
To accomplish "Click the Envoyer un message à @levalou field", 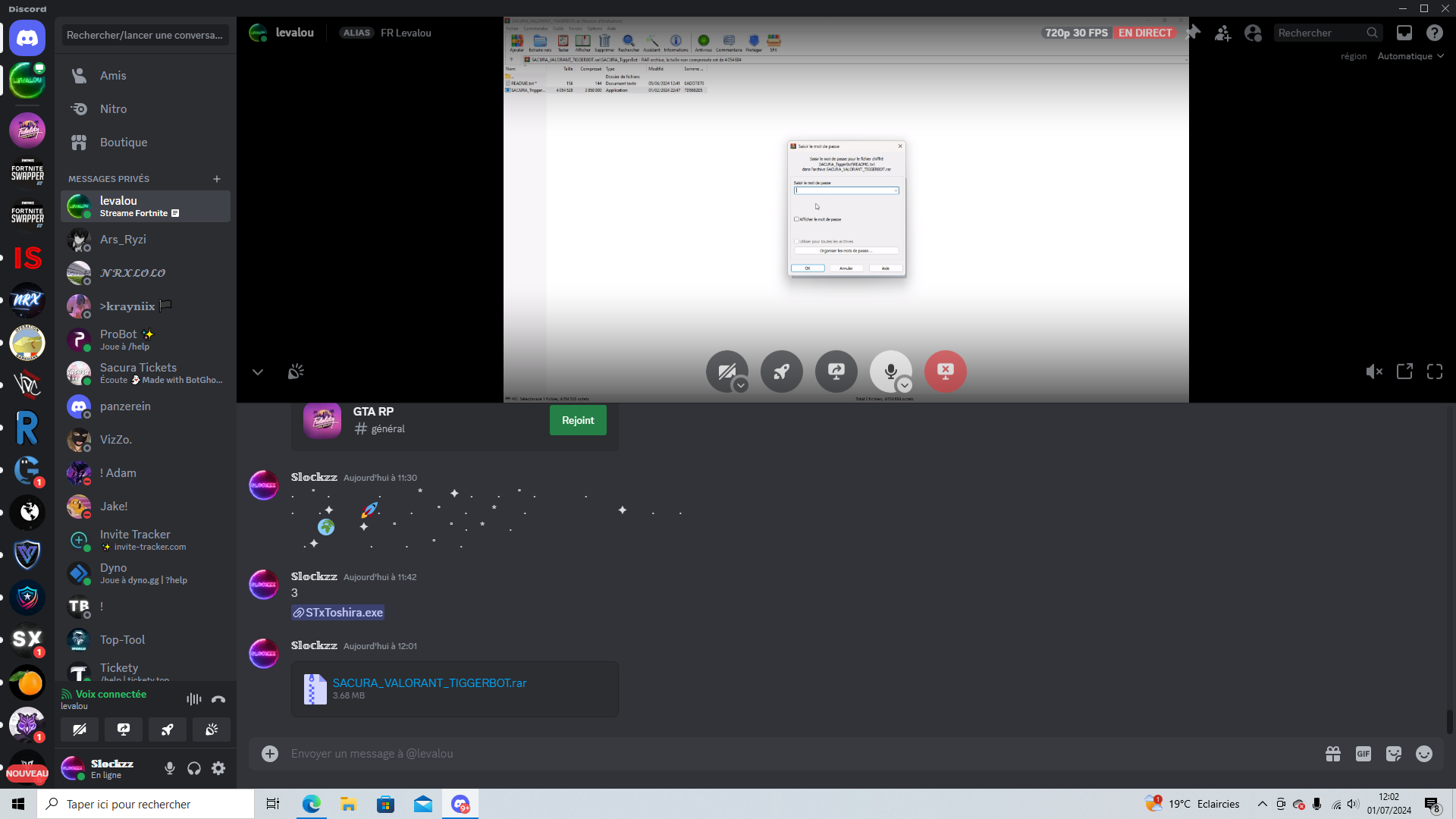I will 804,754.
